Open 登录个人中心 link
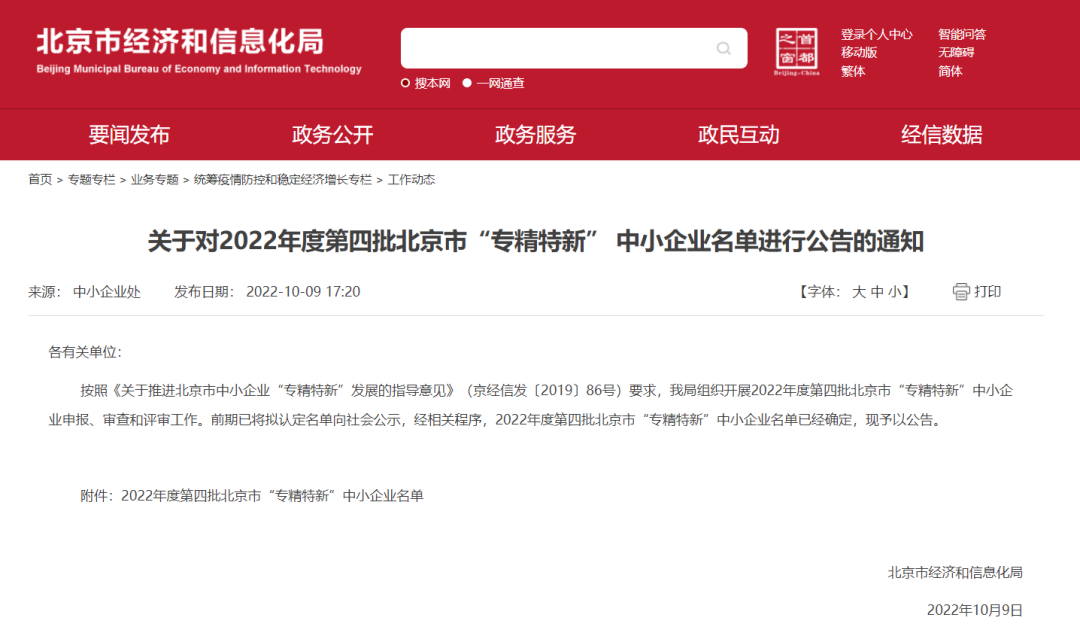This screenshot has width=1080, height=636. pyautogui.click(x=876, y=34)
